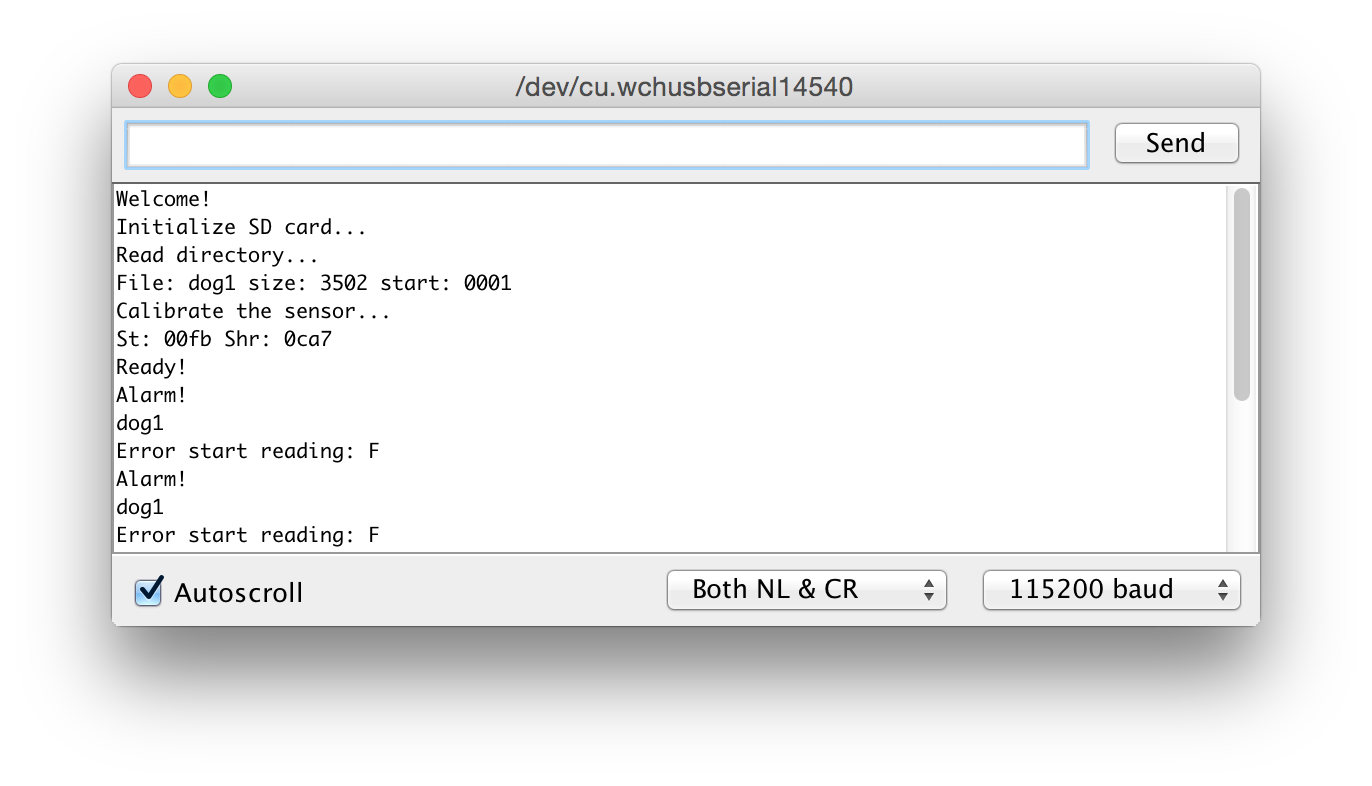The width and height of the screenshot is (1372, 786).
Task: Click the line ending dropdown arrows
Action: click(x=929, y=589)
